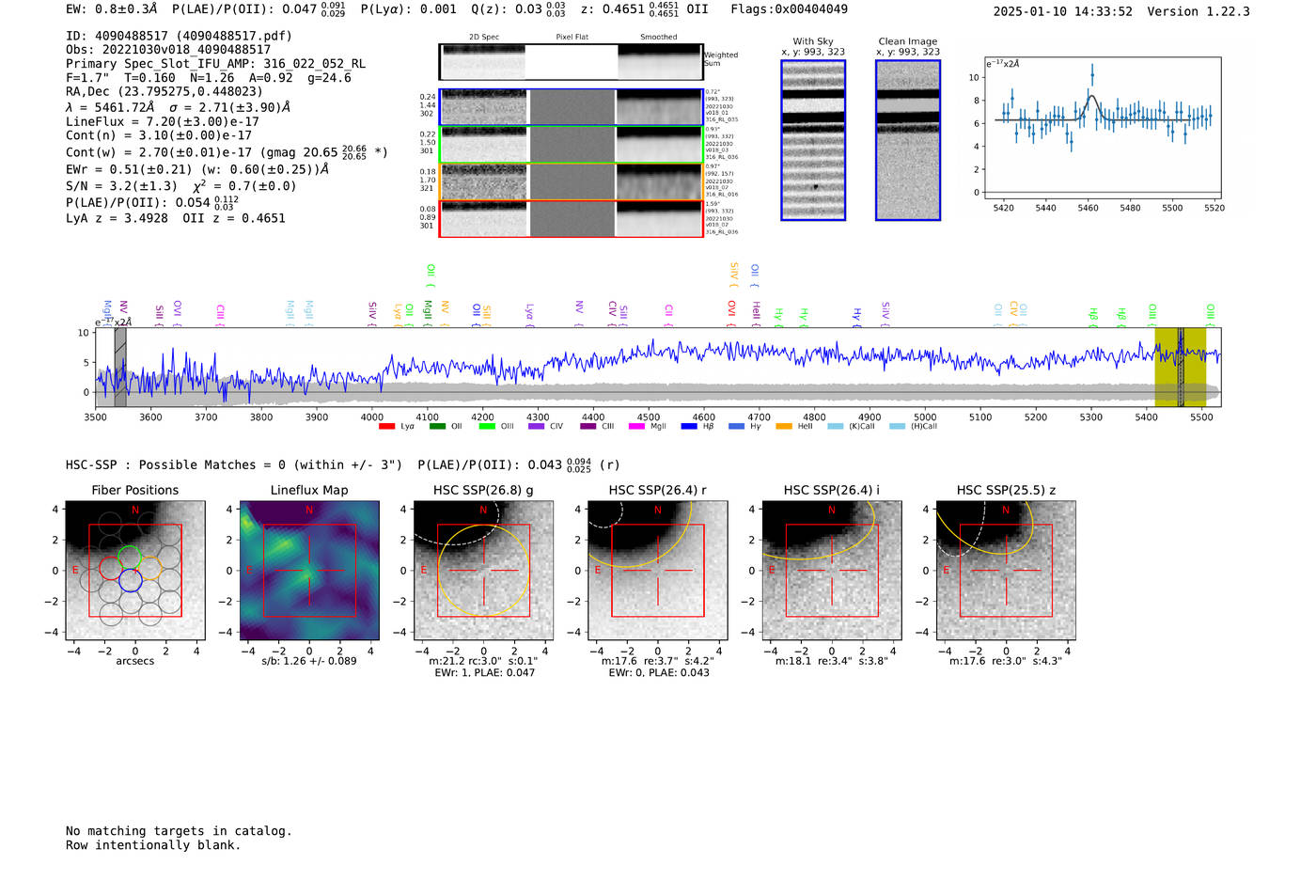Screen dimensions: 1316x896
Task: Click the OIII lime legend swatch
Action: [487, 427]
